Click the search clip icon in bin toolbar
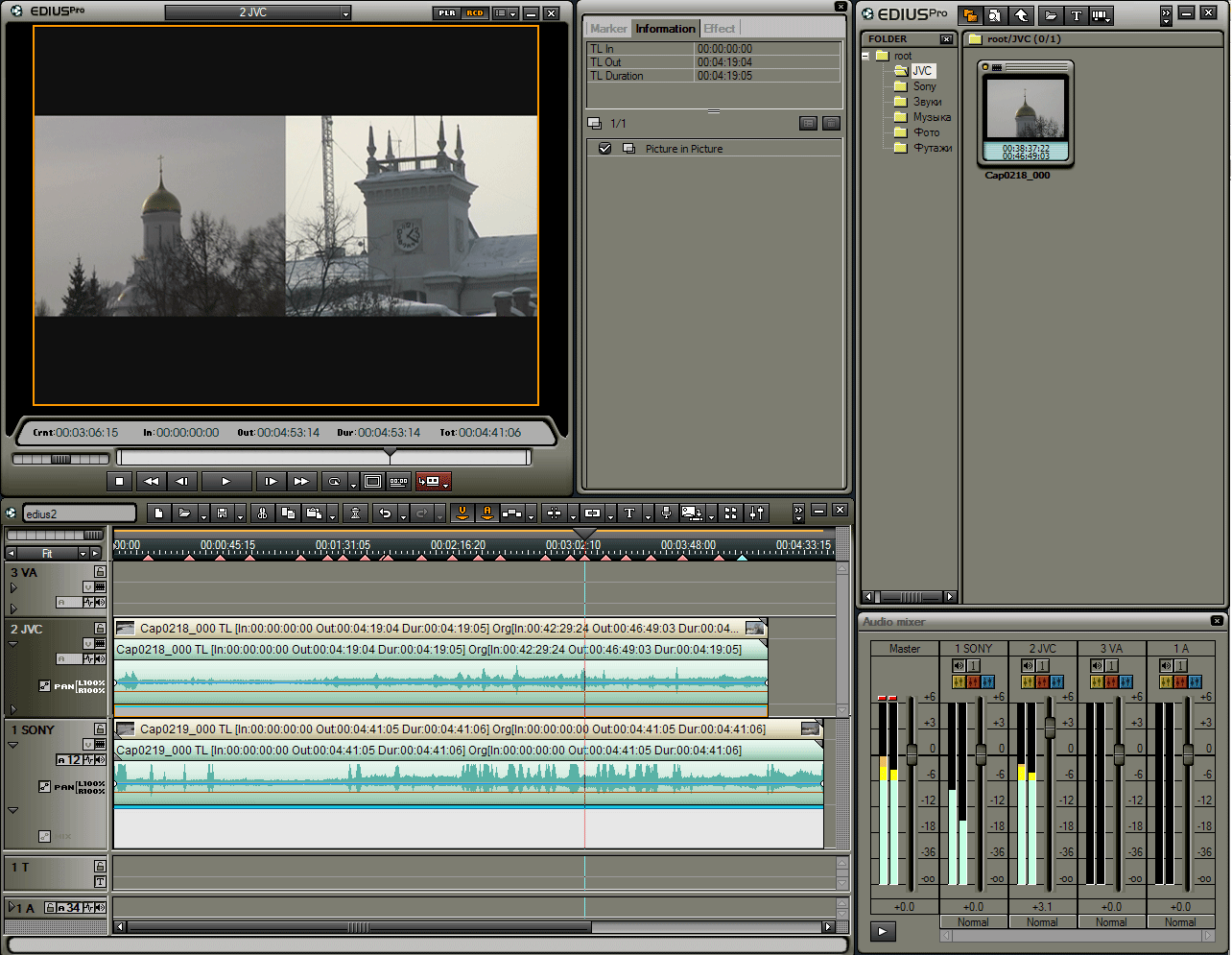This screenshot has height=955, width=1232. coord(995,15)
